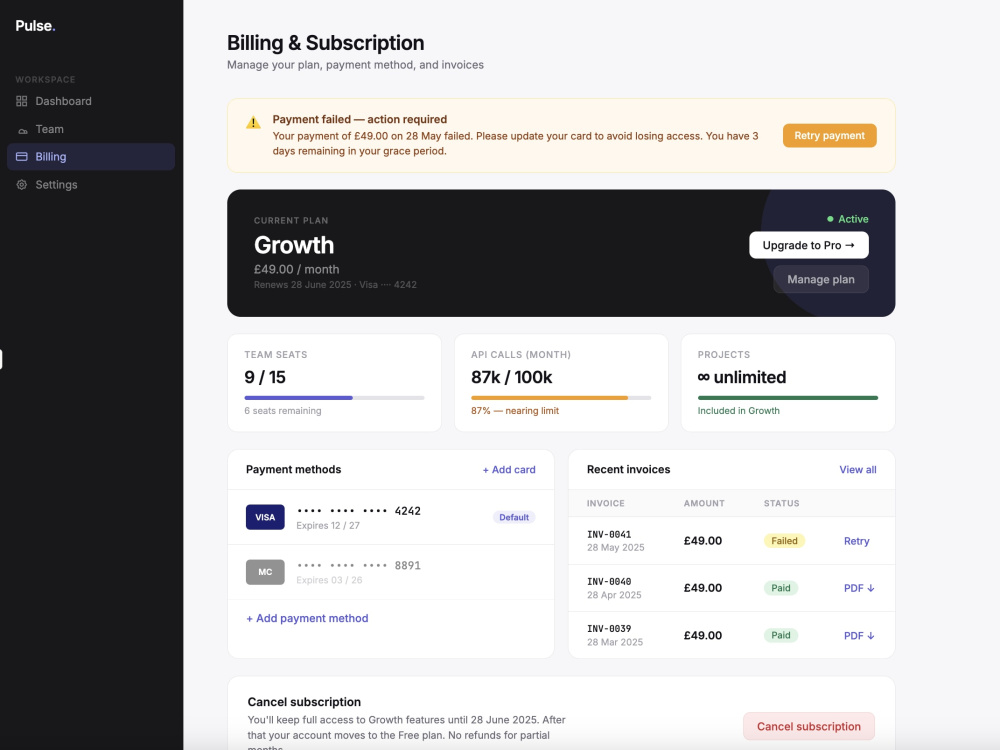Click the Billing card icon in sidebar
1000x750 pixels.
coord(22,156)
